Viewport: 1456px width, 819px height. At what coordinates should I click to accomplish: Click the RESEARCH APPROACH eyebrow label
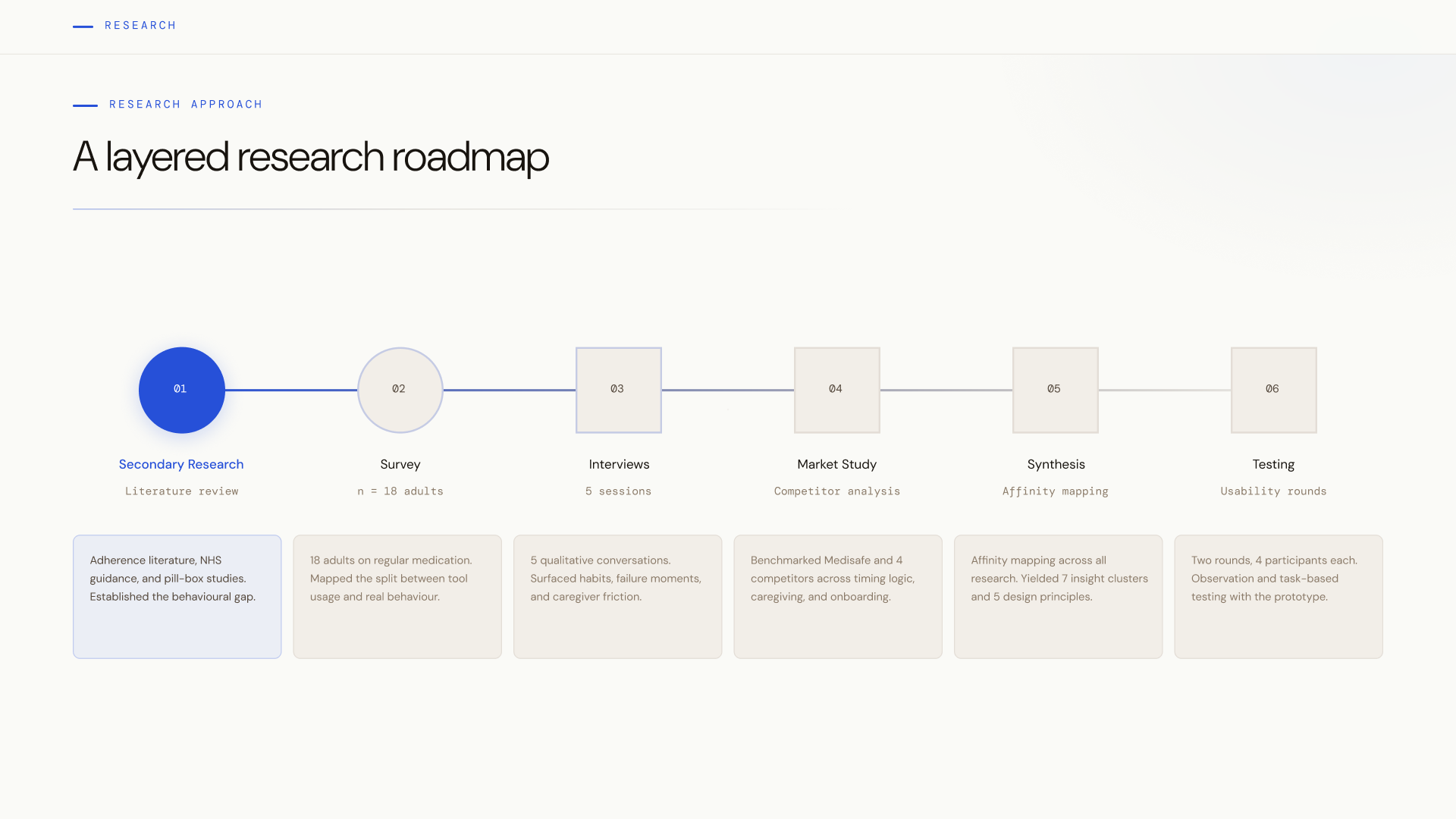[186, 105]
